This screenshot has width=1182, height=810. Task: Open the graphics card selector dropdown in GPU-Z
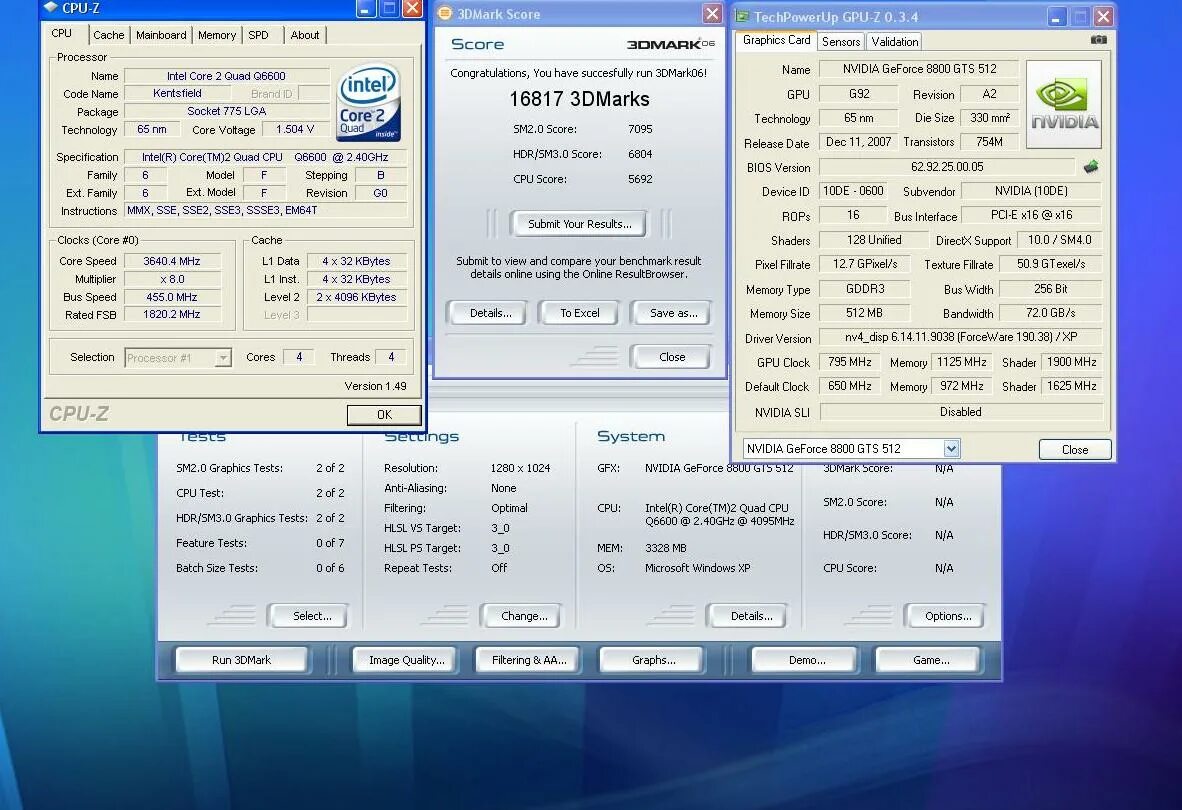pos(951,448)
